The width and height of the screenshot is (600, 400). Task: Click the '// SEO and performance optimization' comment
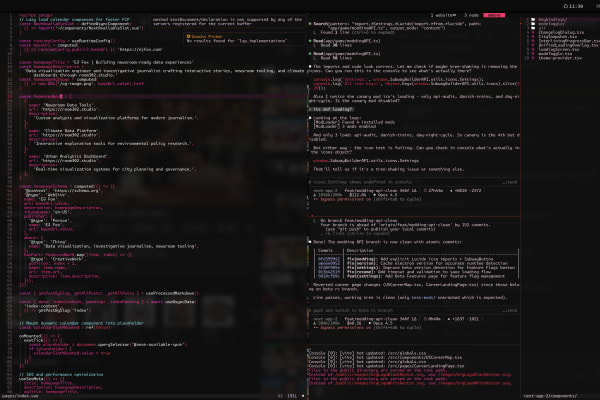61,374
